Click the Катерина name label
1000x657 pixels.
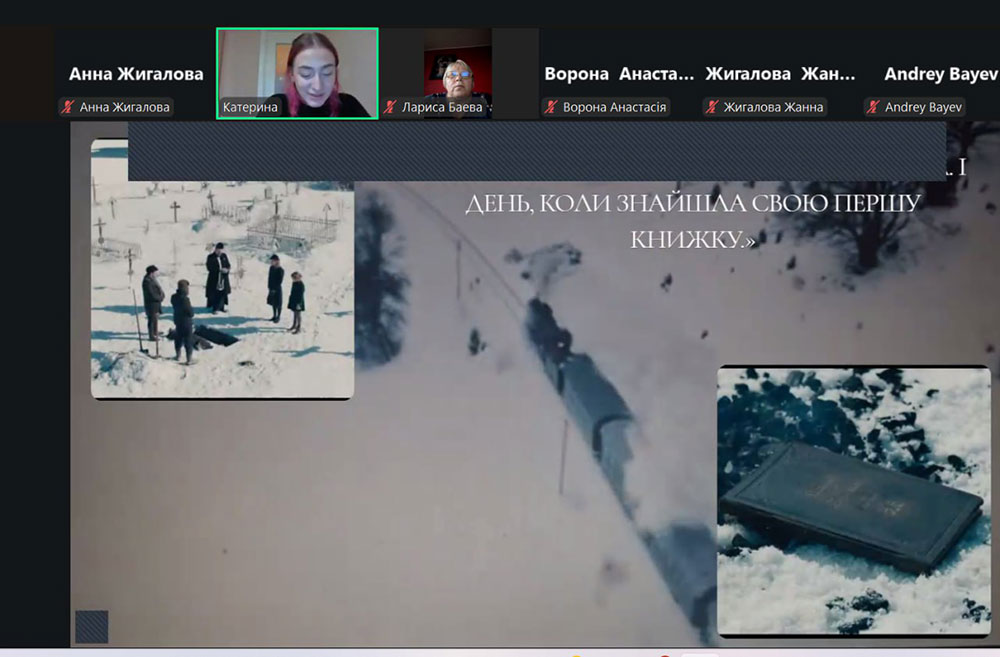pyautogui.click(x=251, y=107)
